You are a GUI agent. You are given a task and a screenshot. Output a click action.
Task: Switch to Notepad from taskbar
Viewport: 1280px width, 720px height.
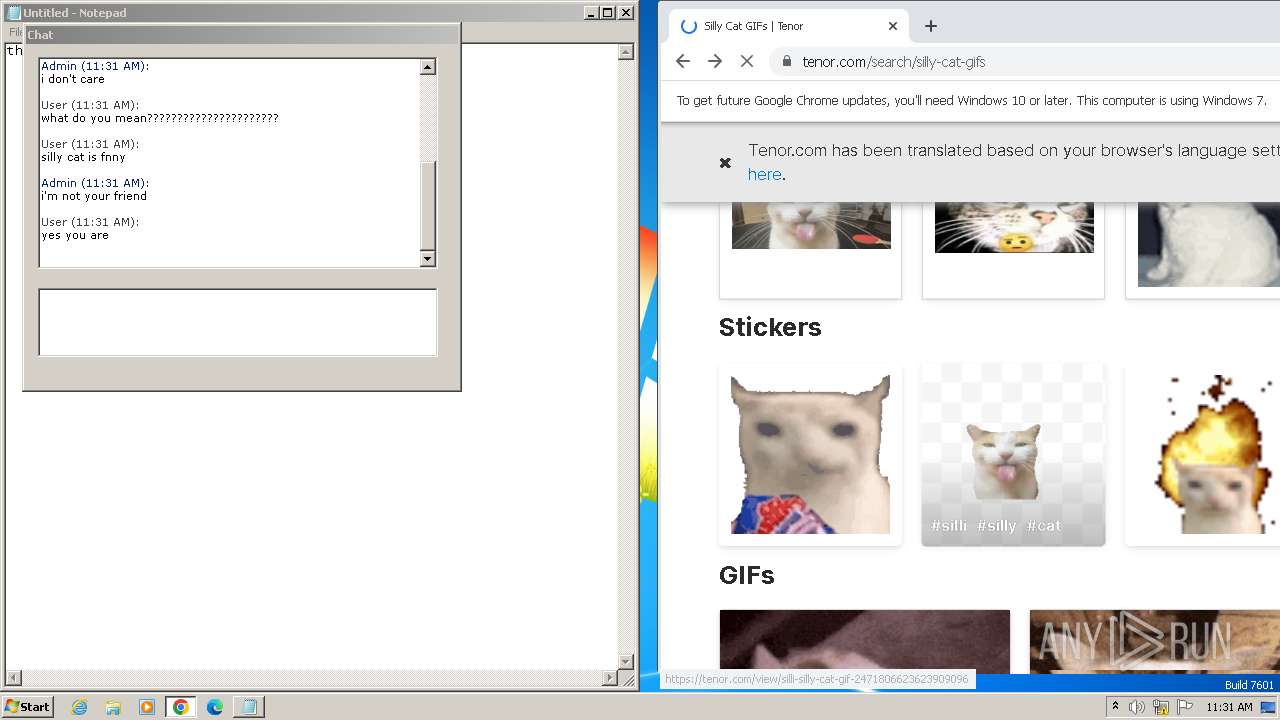[x=248, y=707]
